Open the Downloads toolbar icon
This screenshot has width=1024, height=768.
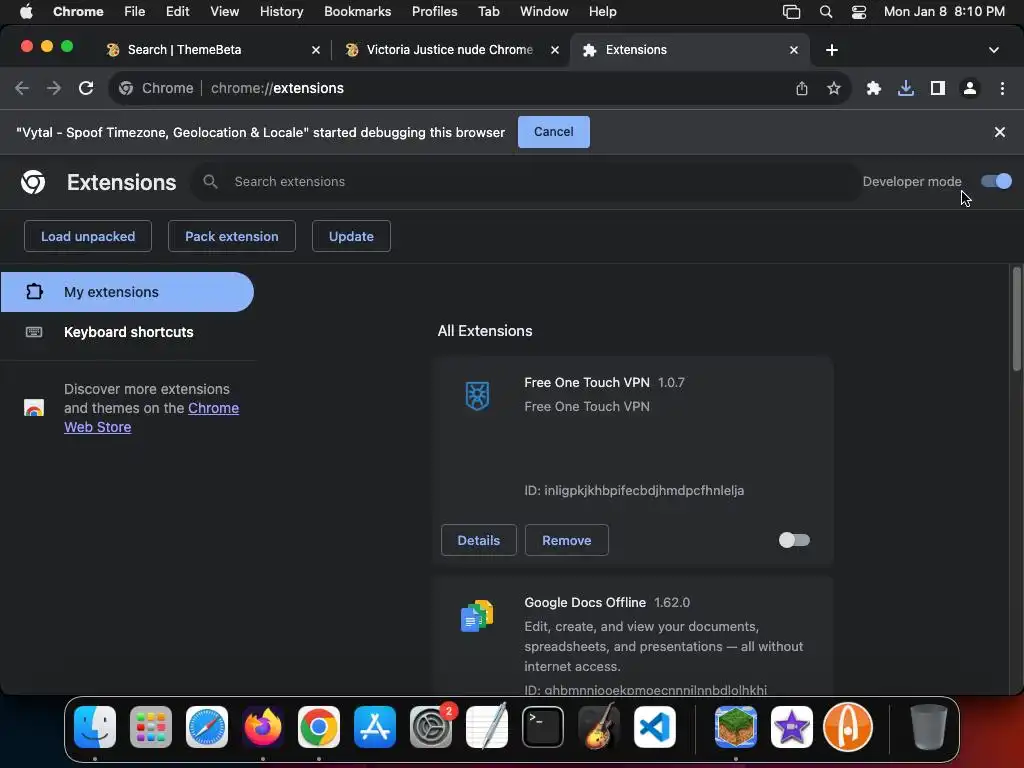click(x=906, y=88)
